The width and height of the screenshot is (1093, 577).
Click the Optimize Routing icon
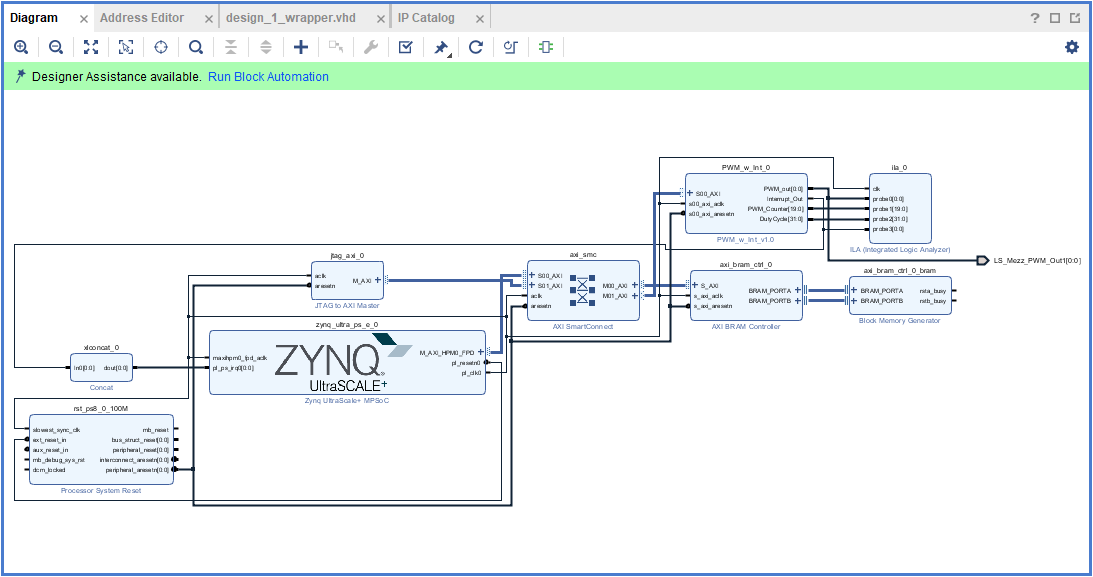[x=510, y=47]
